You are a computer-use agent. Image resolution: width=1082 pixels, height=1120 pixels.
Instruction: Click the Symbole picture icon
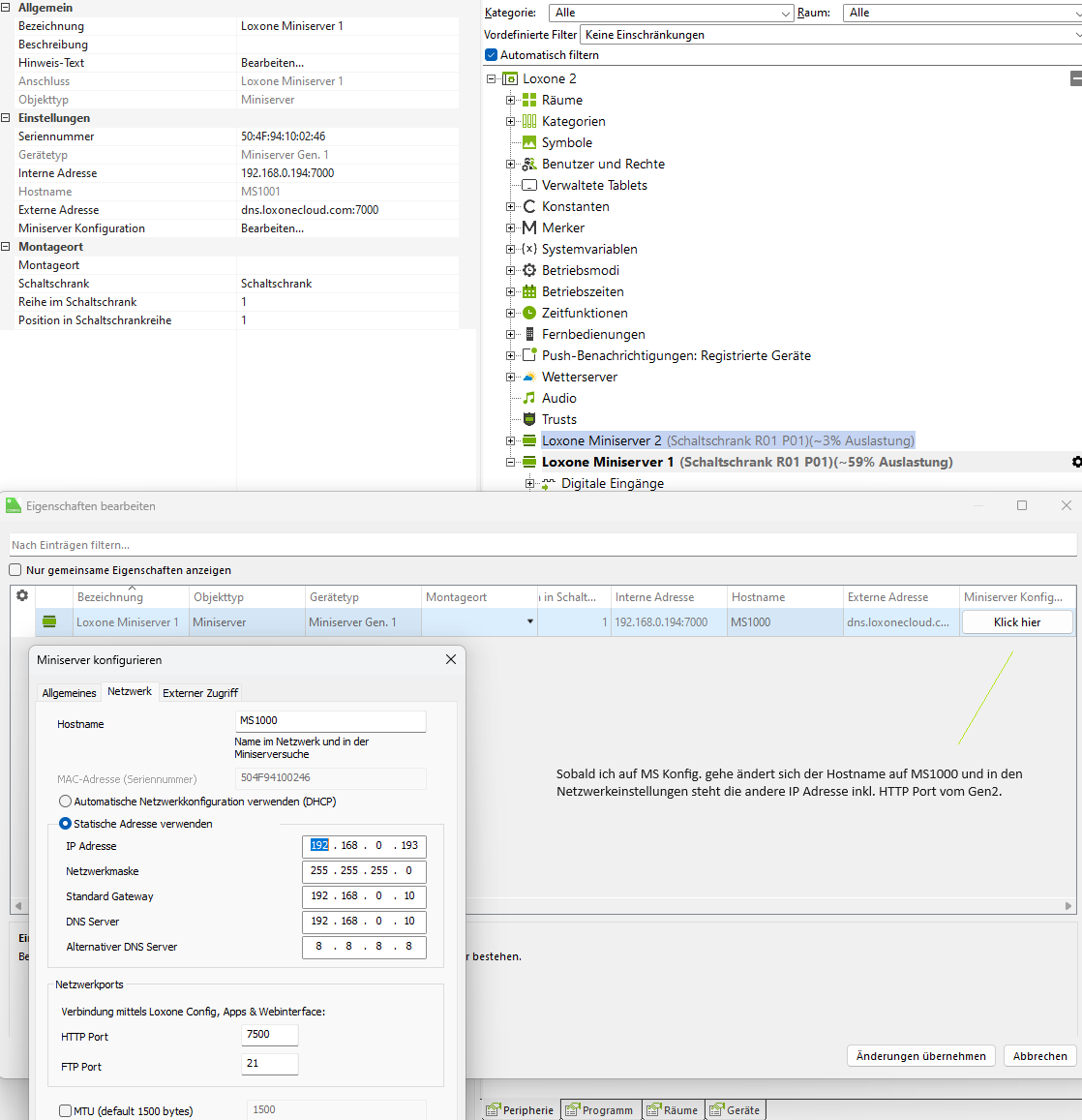point(529,143)
